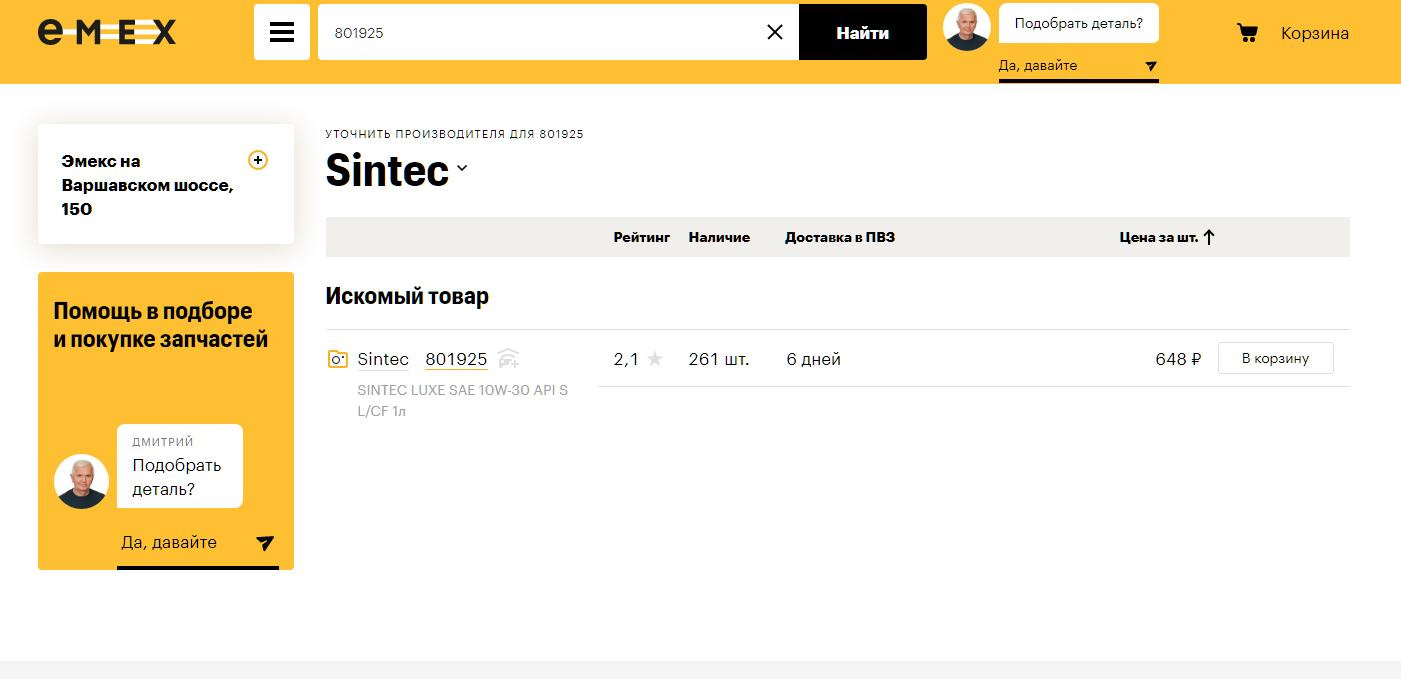The width and height of the screenshot is (1401, 679).
Task: Click the Уточнить производителя для 801925 label
Action: point(455,134)
